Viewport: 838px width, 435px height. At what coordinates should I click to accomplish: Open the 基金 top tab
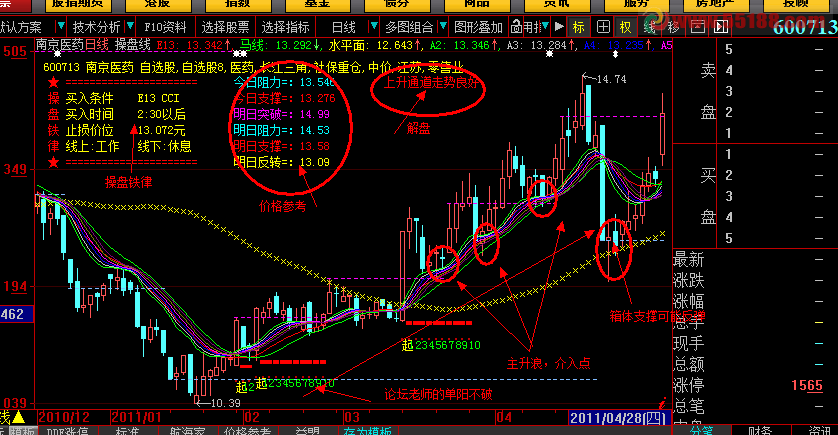pos(317,4)
